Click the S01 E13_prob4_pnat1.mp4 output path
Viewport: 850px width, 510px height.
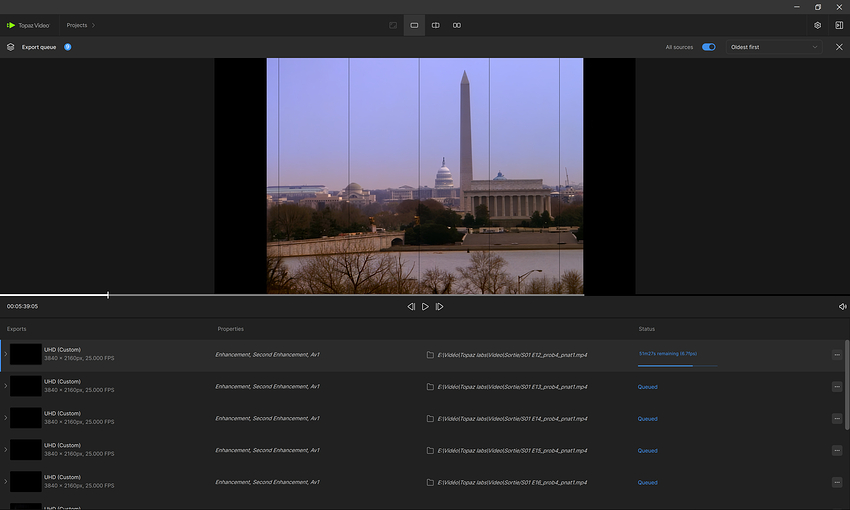click(x=512, y=387)
